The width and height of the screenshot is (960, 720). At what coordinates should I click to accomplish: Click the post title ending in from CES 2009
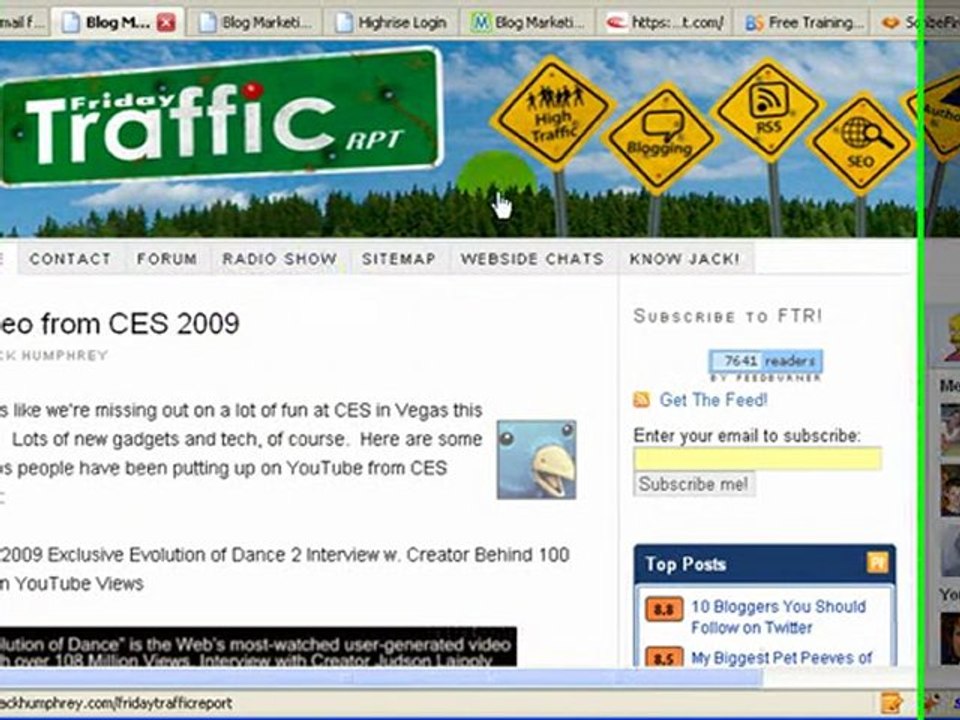(119, 324)
